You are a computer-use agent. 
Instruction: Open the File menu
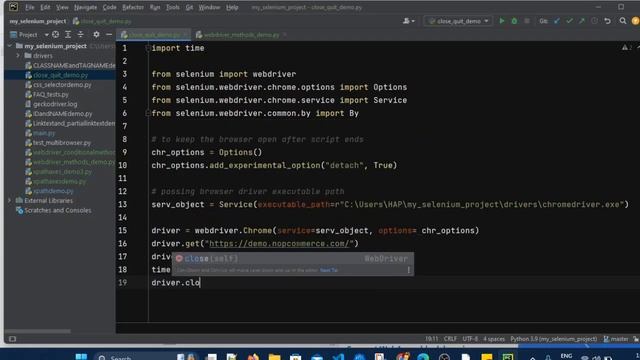point(29,7)
